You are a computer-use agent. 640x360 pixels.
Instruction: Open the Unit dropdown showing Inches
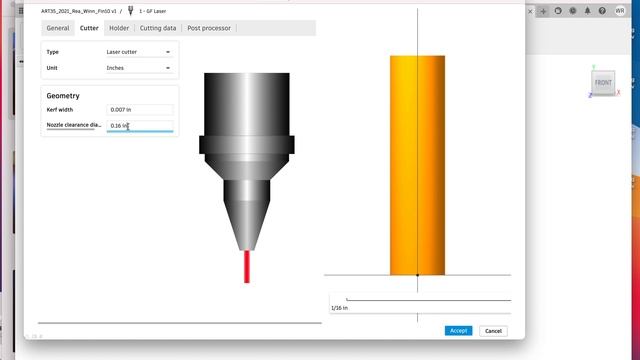139,68
